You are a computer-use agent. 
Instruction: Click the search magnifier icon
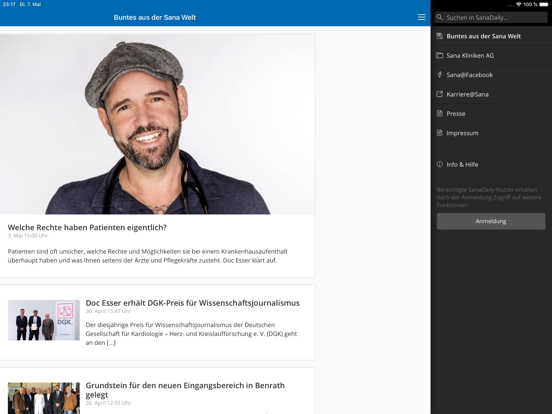(x=439, y=17)
